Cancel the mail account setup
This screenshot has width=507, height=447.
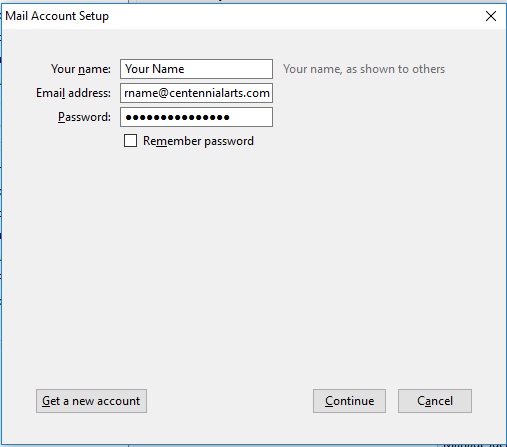tap(435, 401)
